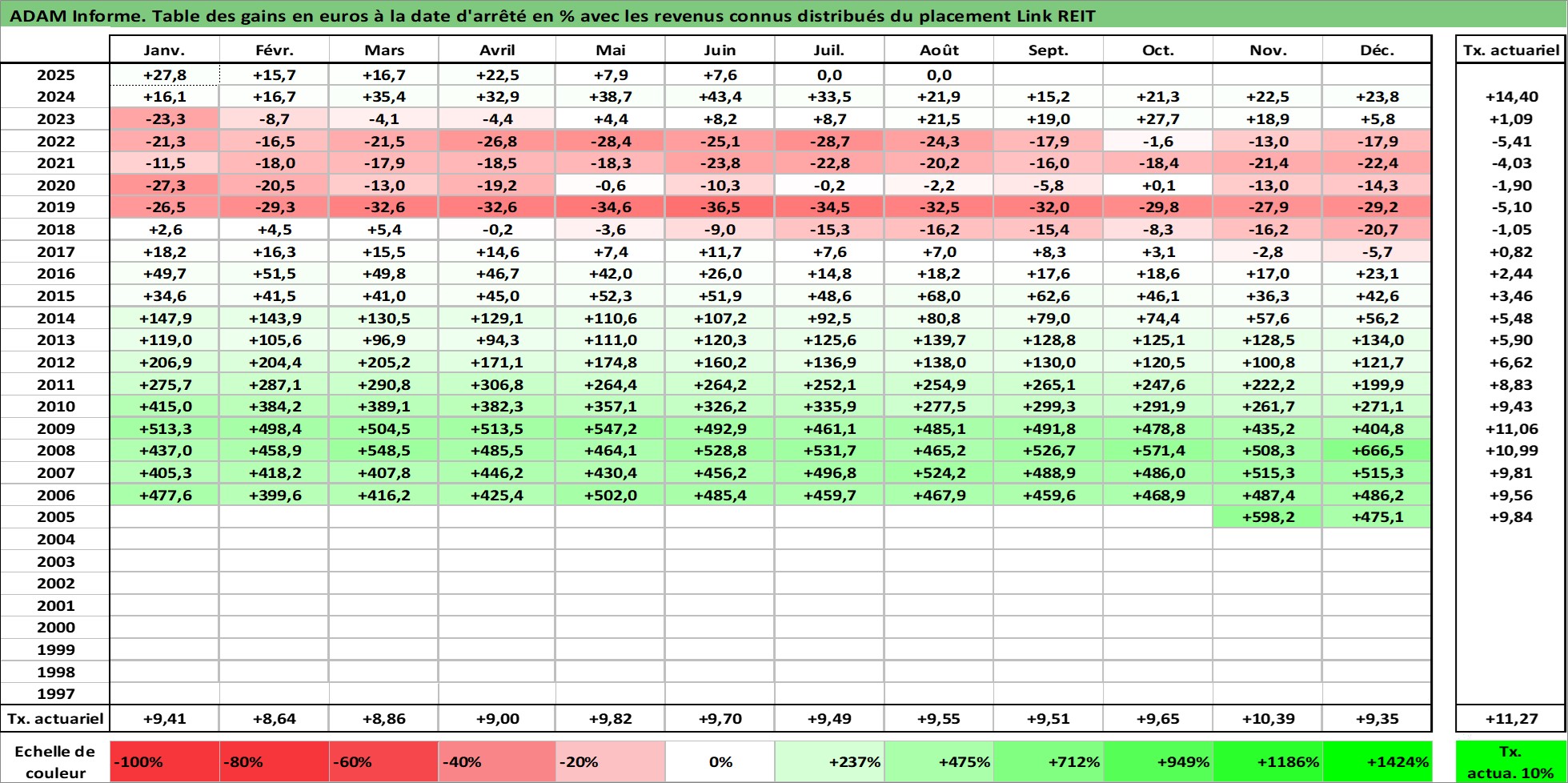Click the +1424% bright green swatch
Viewport: 1568px width, 783px height.
[1377, 762]
